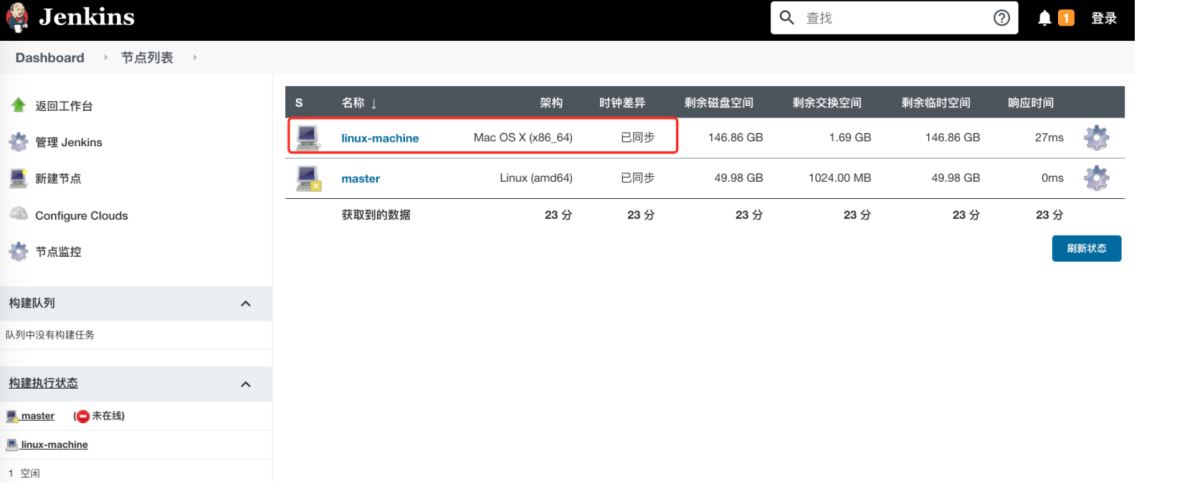Click the search magnifier icon
The image size is (1200, 504).
pos(787,18)
